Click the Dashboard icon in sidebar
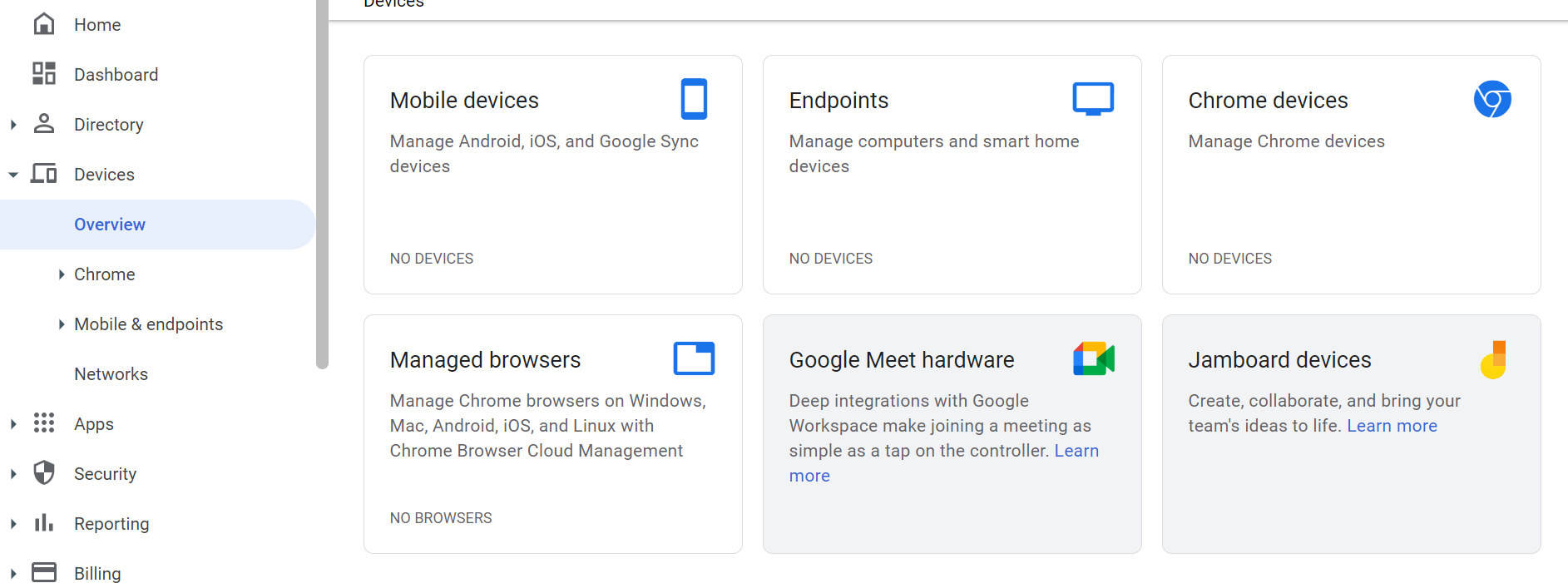Image resolution: width=1568 pixels, height=583 pixels. [44, 74]
